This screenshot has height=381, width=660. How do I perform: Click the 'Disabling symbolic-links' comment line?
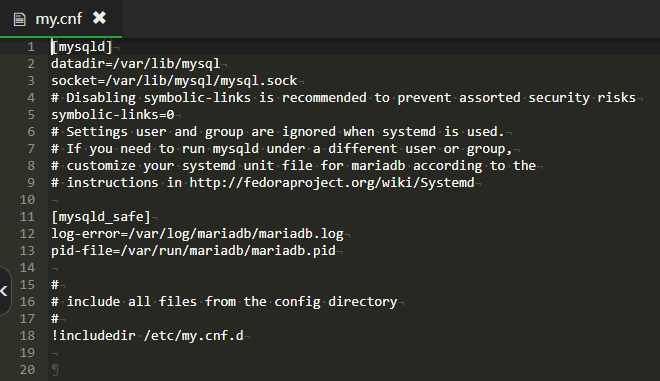(343, 98)
